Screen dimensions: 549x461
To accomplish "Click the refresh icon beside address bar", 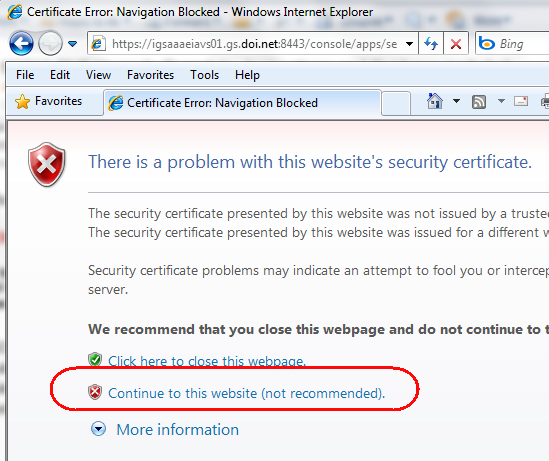I will click(431, 44).
